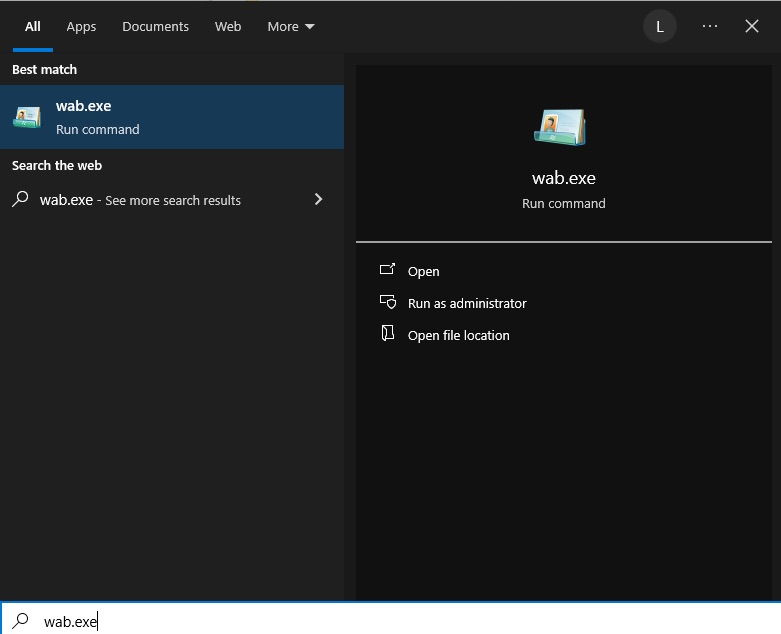Select the All filter tab
The width and height of the screenshot is (781, 634).
point(33,27)
